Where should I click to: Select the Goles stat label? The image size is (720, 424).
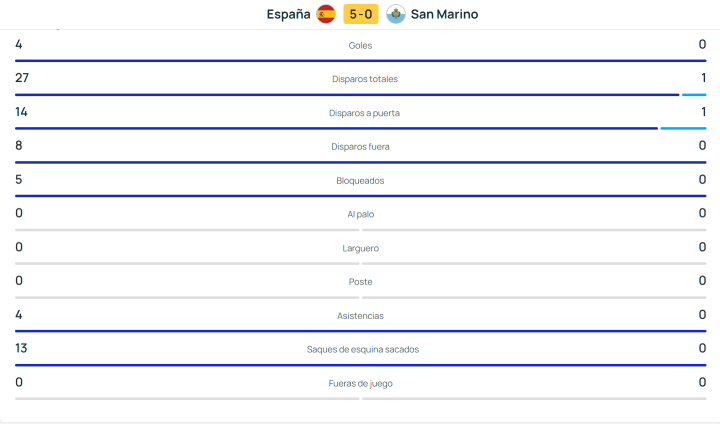pyautogui.click(x=360, y=45)
